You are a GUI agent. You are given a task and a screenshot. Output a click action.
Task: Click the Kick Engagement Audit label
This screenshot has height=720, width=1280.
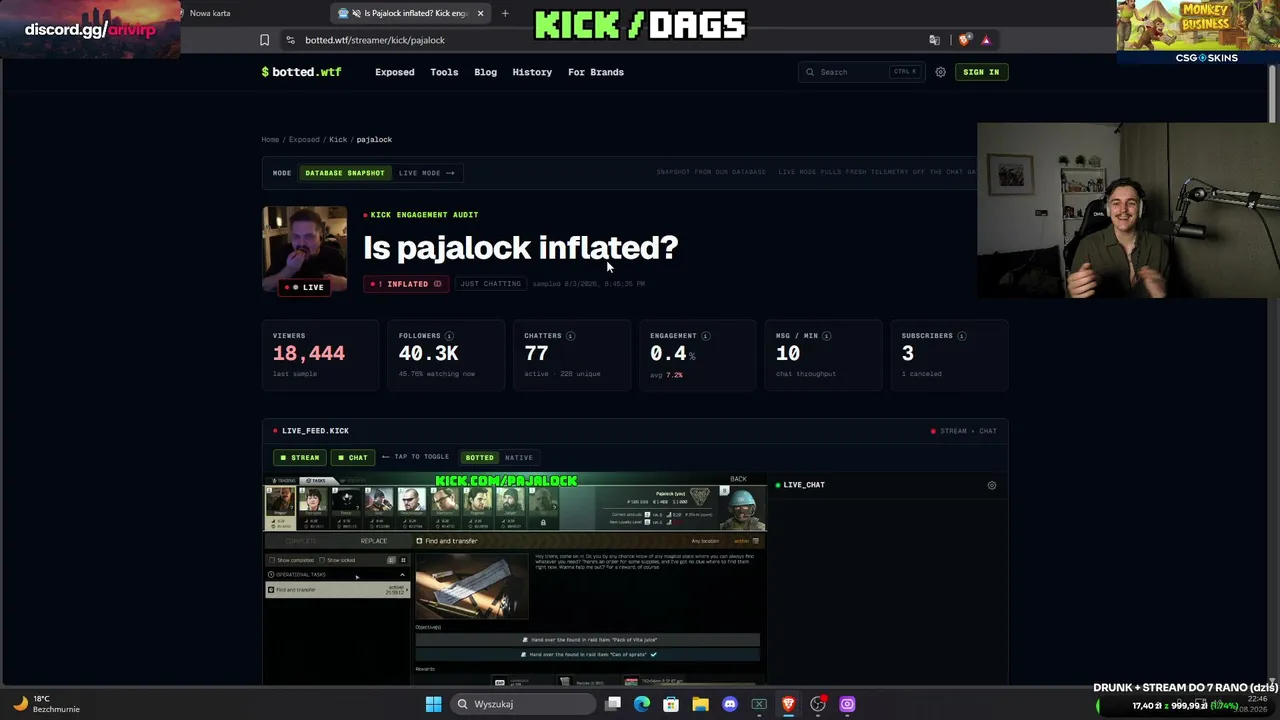pyautogui.click(x=424, y=215)
